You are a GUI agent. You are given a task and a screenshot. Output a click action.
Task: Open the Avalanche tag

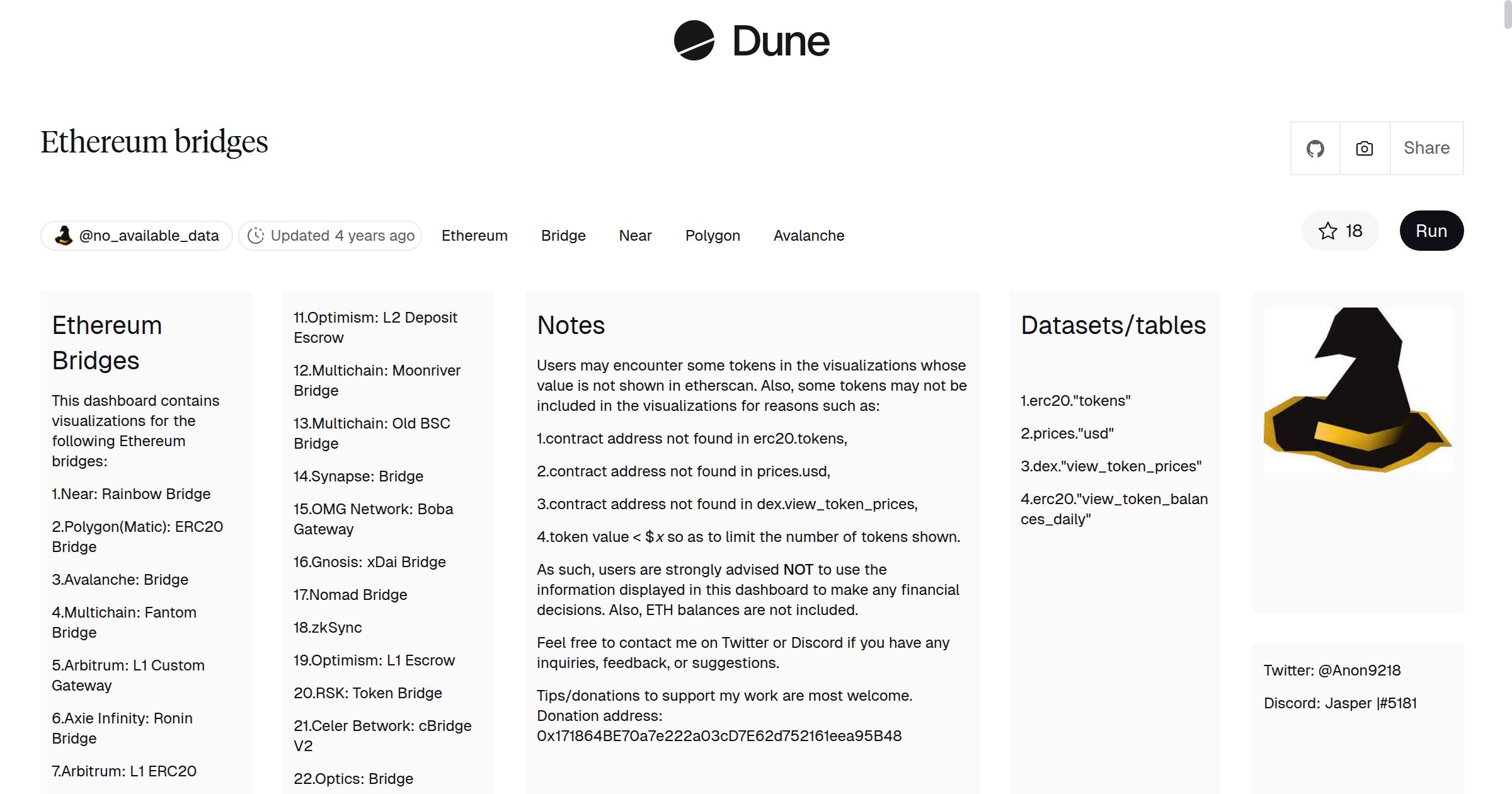808,235
